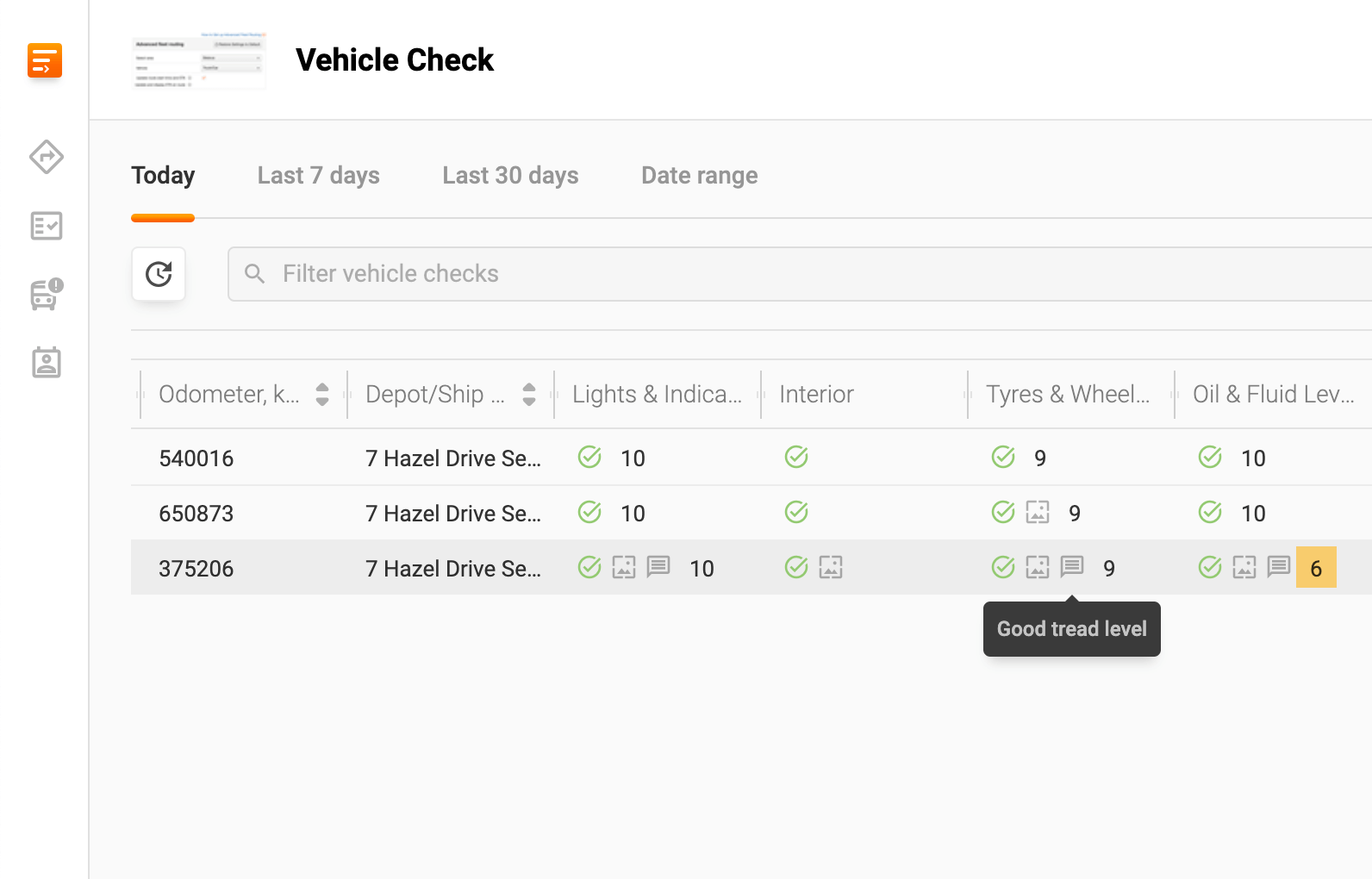
Task: Click the Oil check mark in row 540016
Action: point(1210,457)
